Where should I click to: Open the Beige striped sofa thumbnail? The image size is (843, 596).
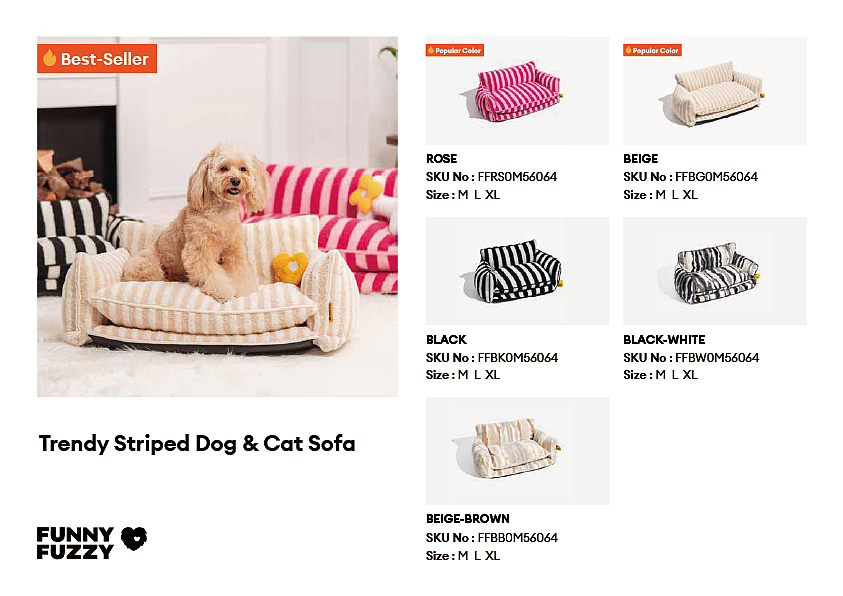714,93
